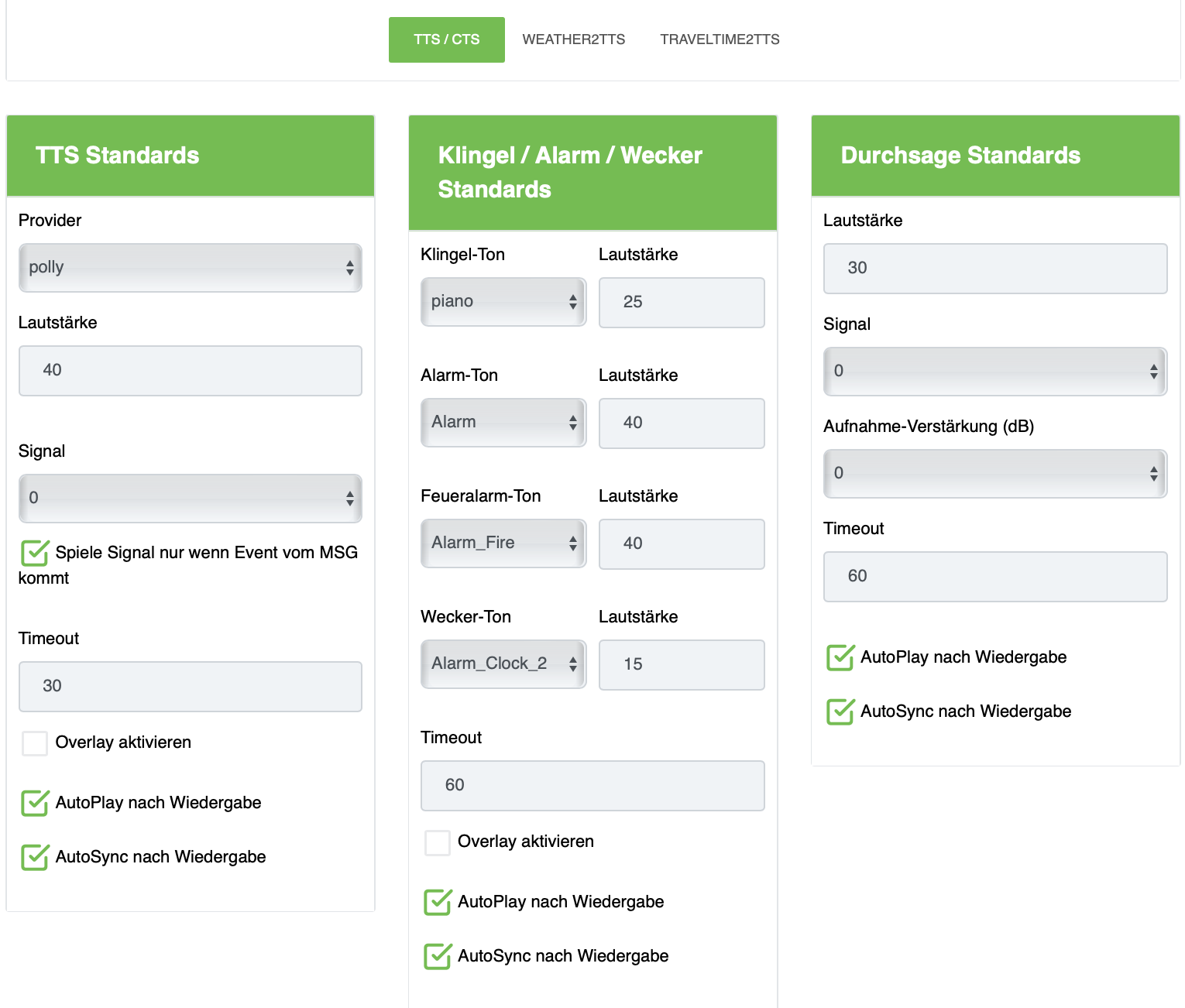Uncheck TTS AutoPlay nach Wiedergabe checkbox
This screenshot has height=1008, width=1185.
click(x=35, y=803)
